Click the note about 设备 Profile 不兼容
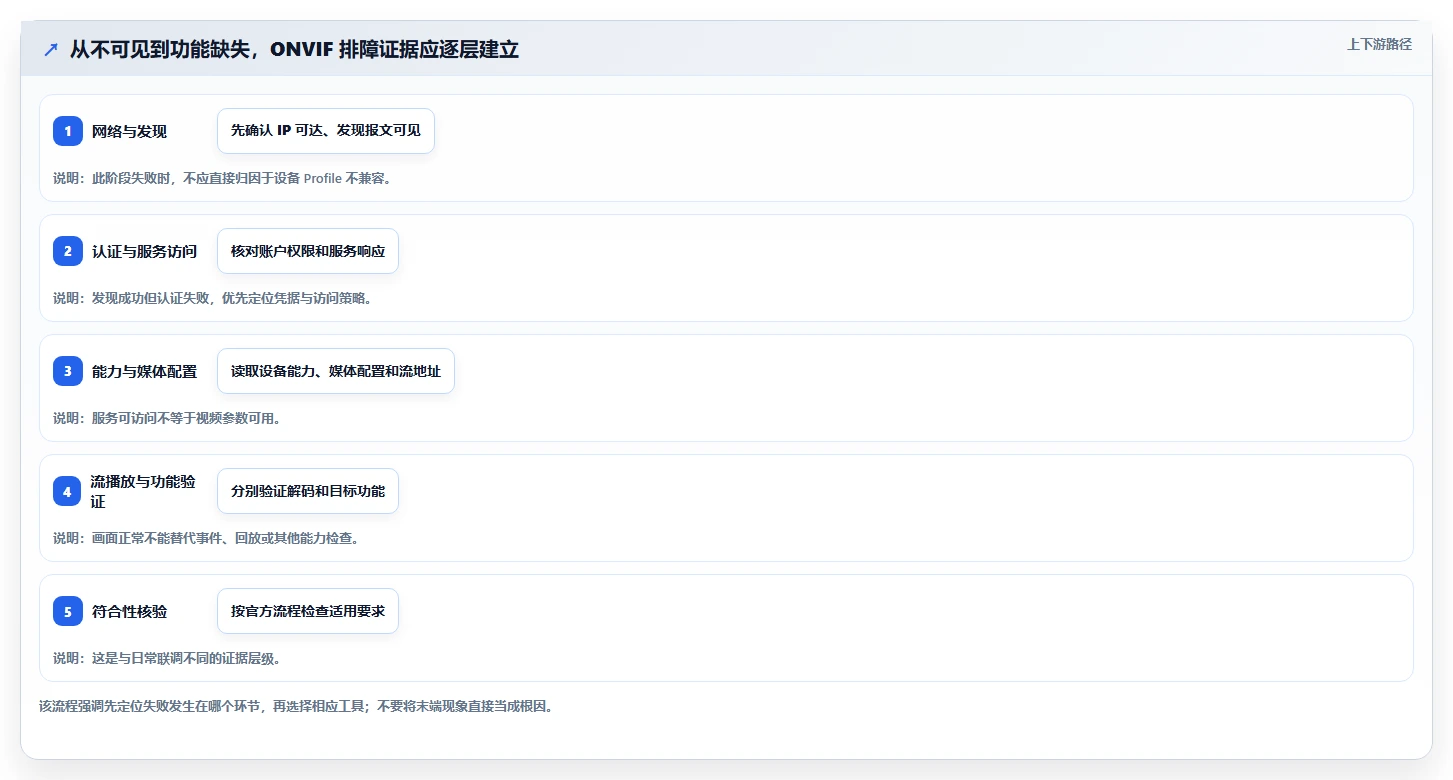This screenshot has height=780, width=1453. [222, 178]
